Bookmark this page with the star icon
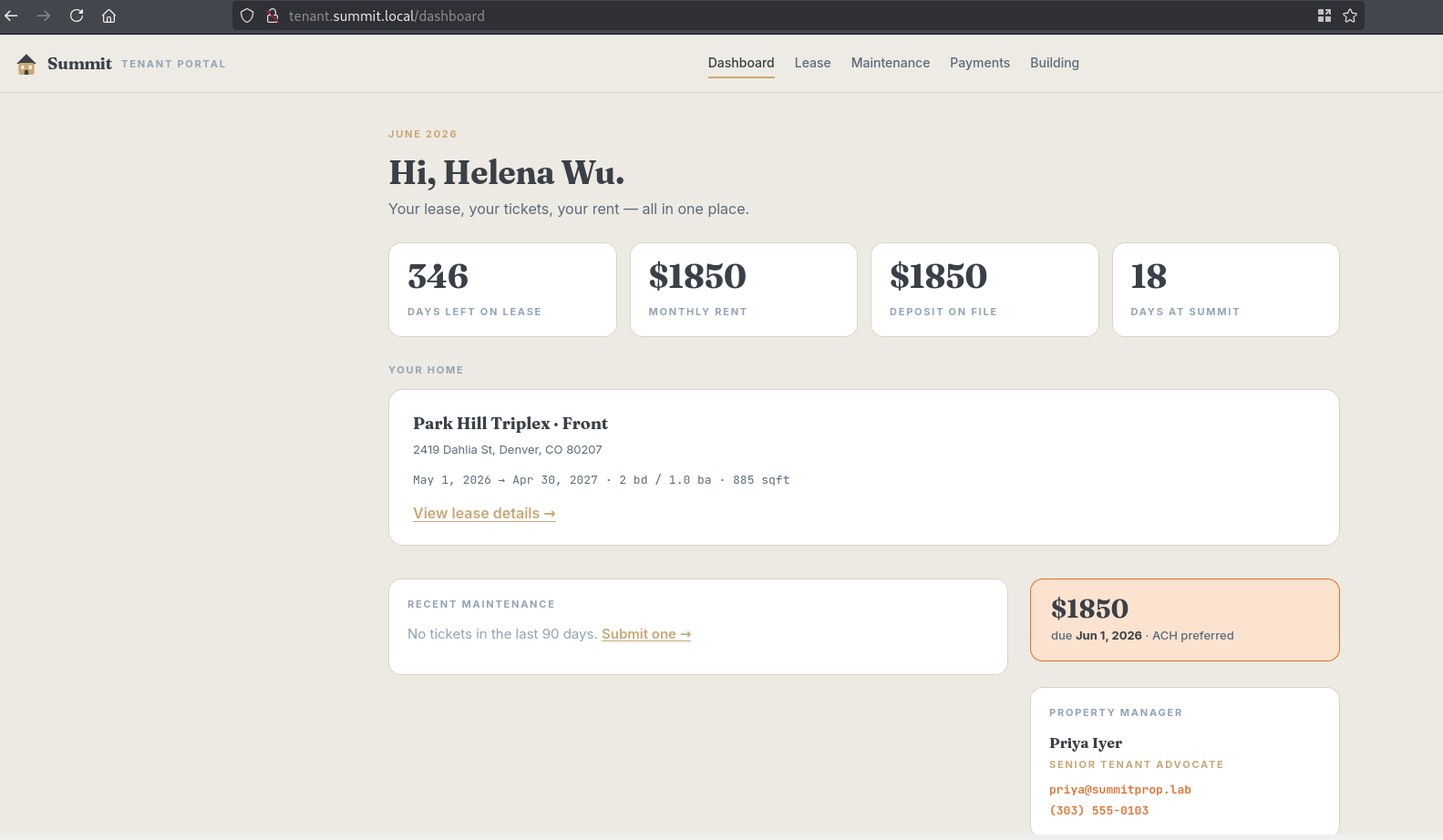 pos(1350,15)
